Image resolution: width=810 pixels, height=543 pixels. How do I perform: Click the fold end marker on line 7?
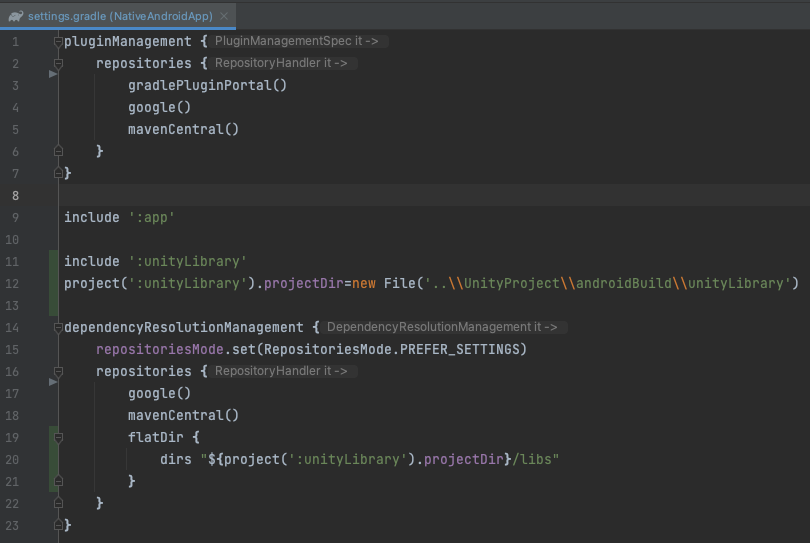point(58,173)
